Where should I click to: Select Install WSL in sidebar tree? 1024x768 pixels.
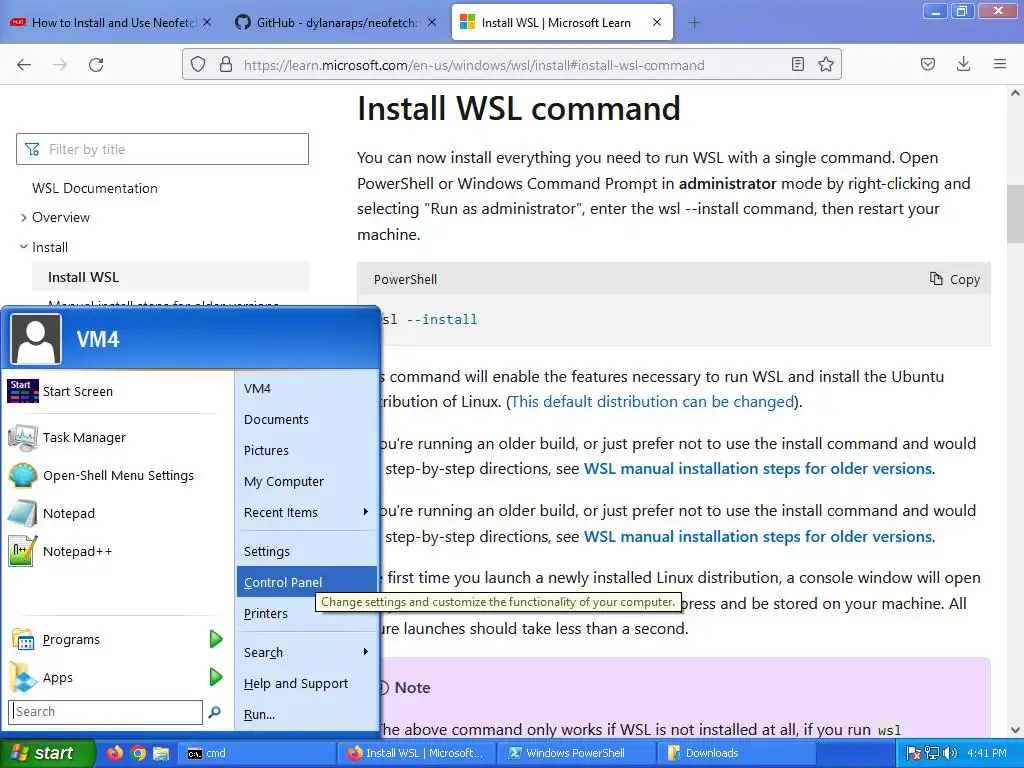pos(170,277)
